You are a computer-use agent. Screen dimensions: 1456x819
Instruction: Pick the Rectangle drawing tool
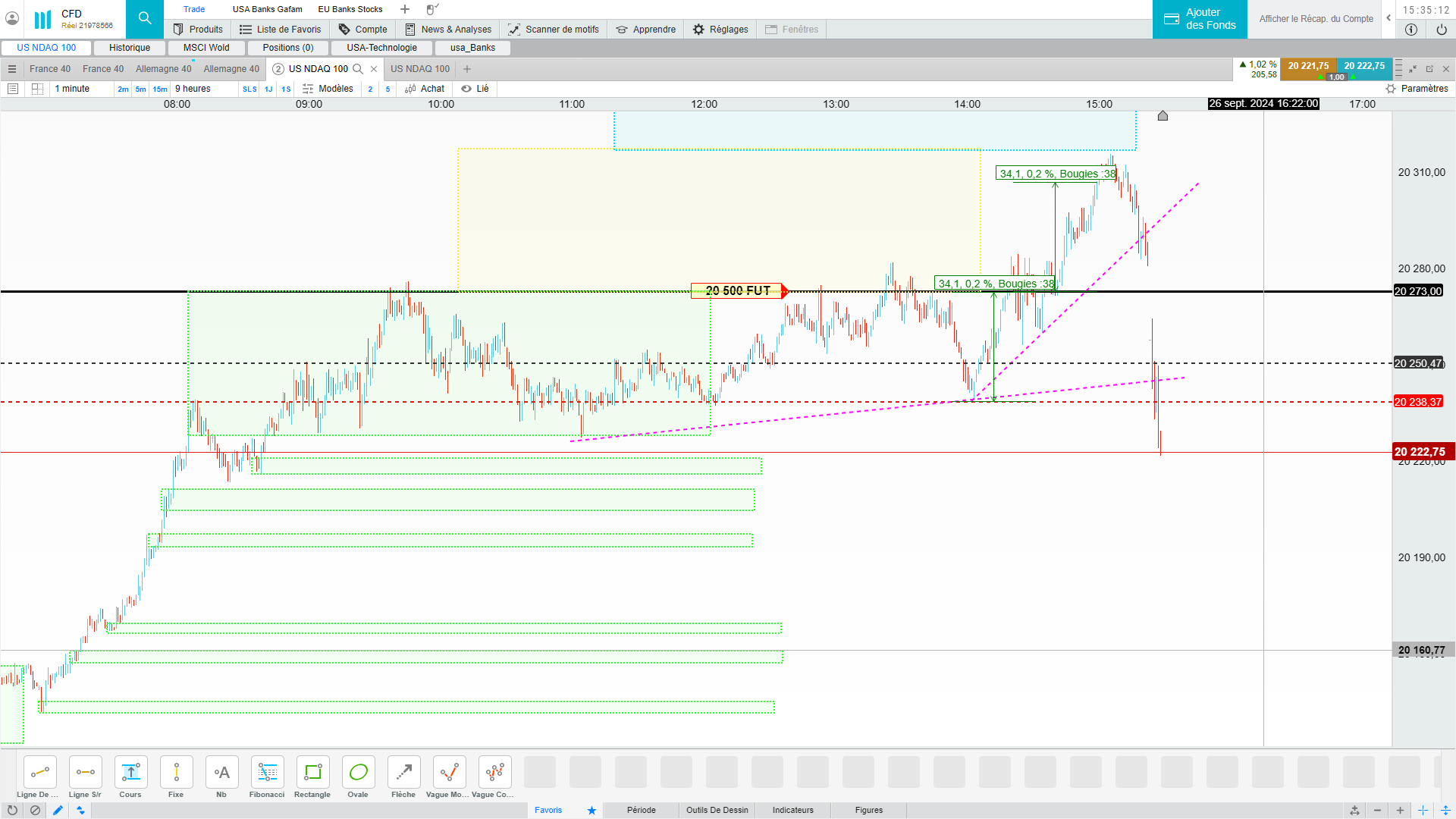point(312,773)
